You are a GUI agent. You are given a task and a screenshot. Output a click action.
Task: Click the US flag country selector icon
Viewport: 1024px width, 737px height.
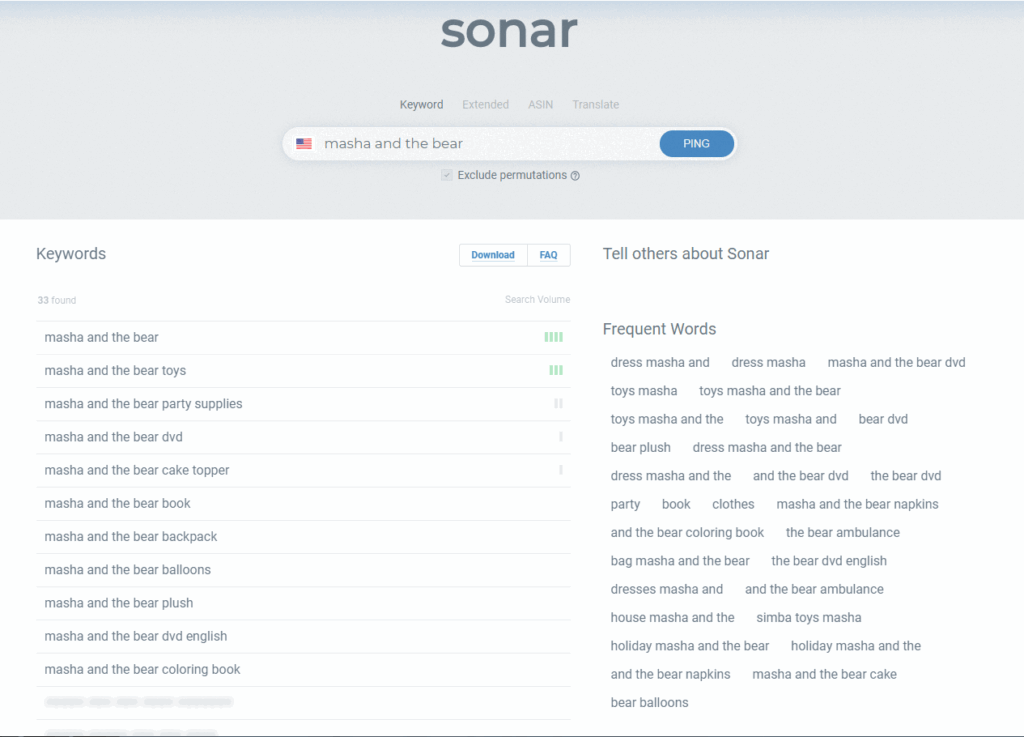tap(304, 144)
